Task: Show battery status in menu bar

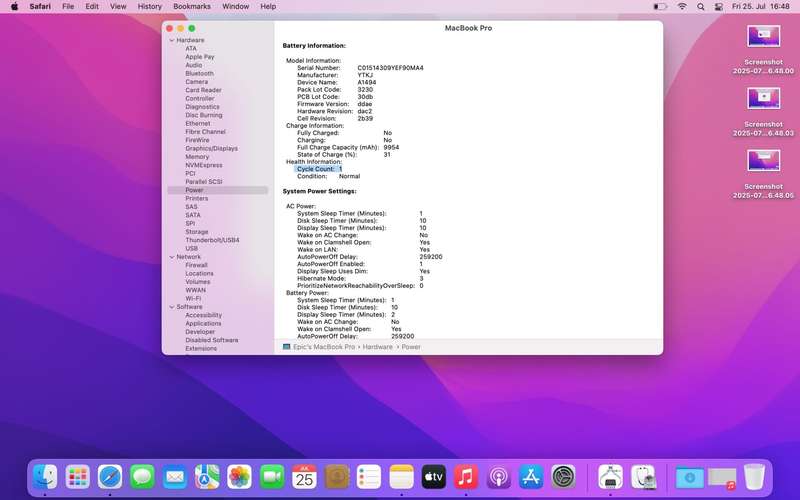Action: click(660, 7)
